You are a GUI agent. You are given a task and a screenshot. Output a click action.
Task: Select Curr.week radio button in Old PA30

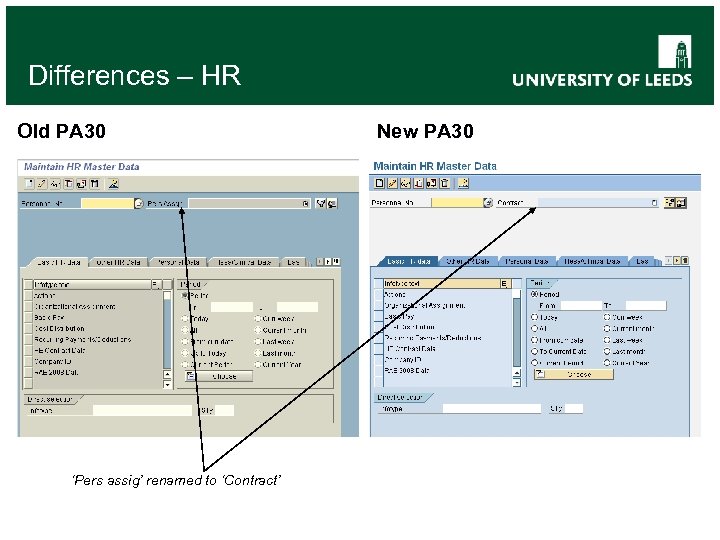(258, 318)
